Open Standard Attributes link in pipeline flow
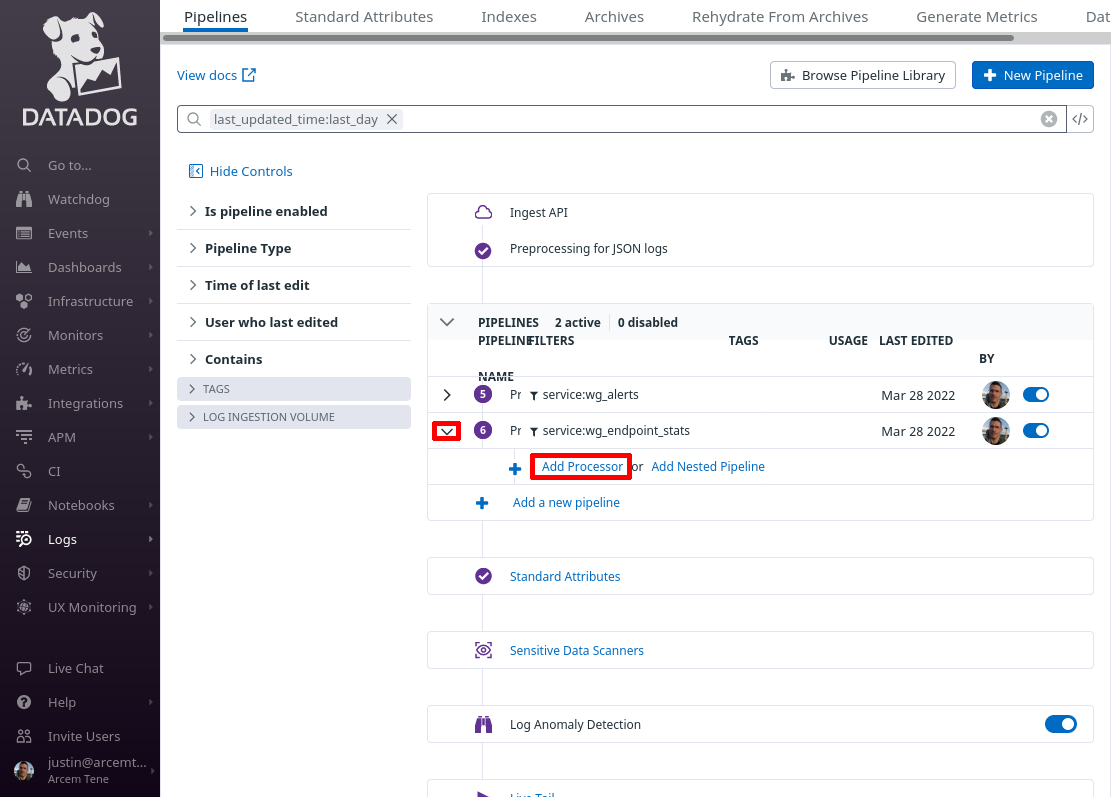 coord(565,577)
